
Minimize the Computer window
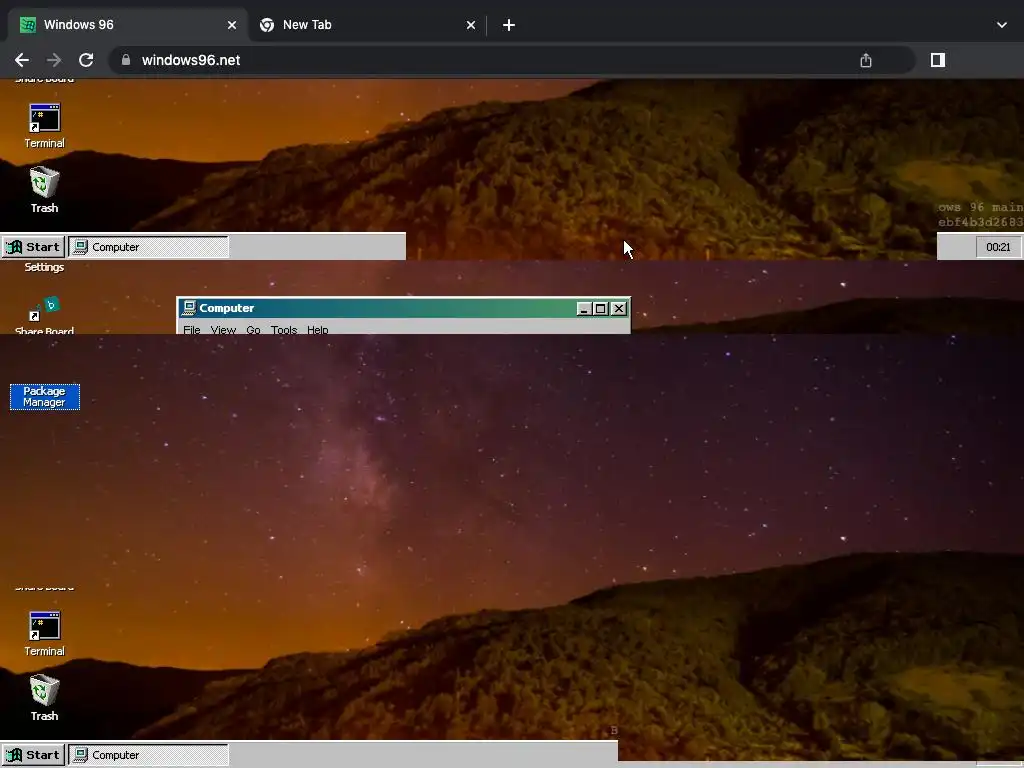pyautogui.click(x=584, y=308)
